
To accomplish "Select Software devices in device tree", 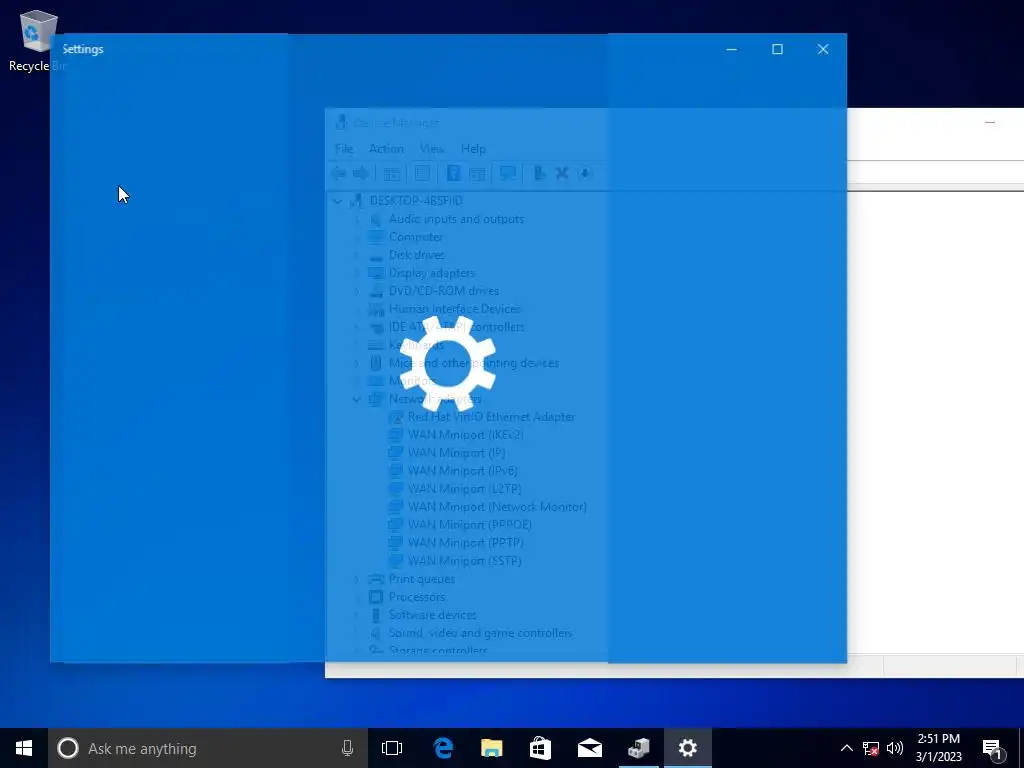I will (x=432, y=615).
